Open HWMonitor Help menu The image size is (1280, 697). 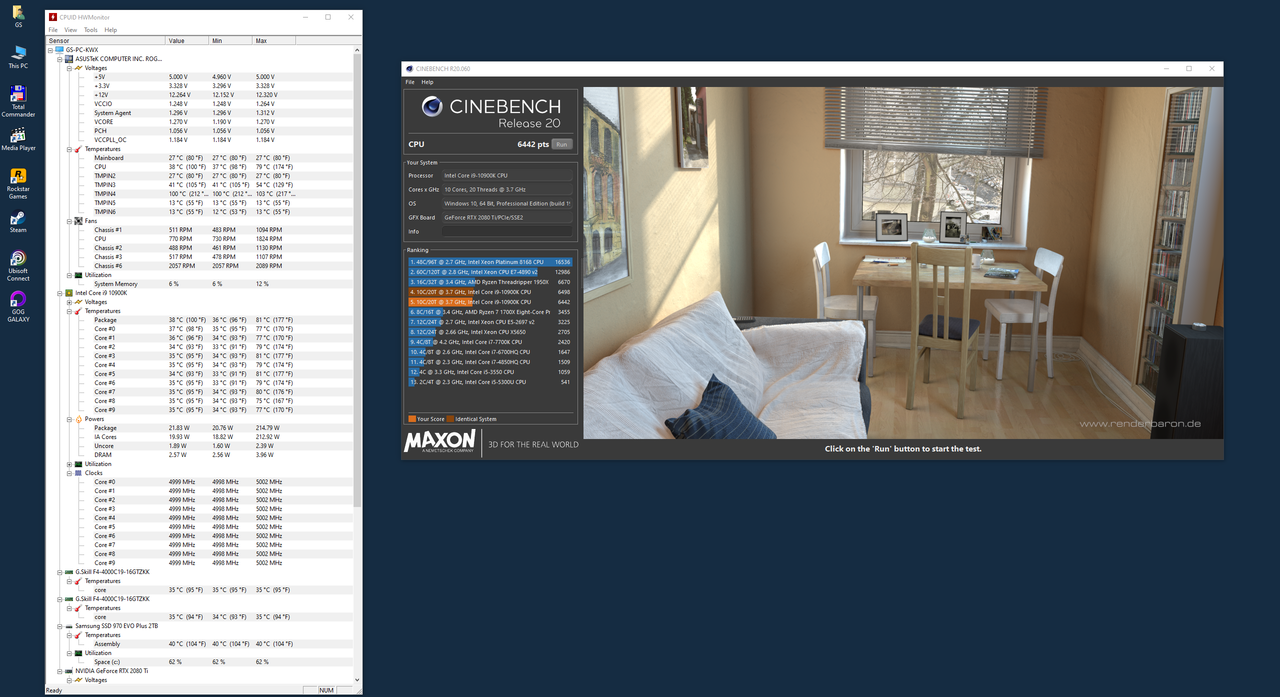[x=110, y=30]
